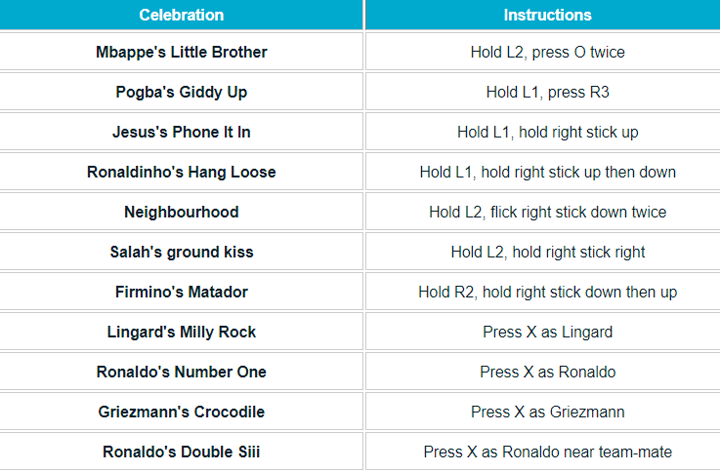Click the 'Press X as Lingard' instruction
This screenshot has width=720, height=472.
pos(547,332)
